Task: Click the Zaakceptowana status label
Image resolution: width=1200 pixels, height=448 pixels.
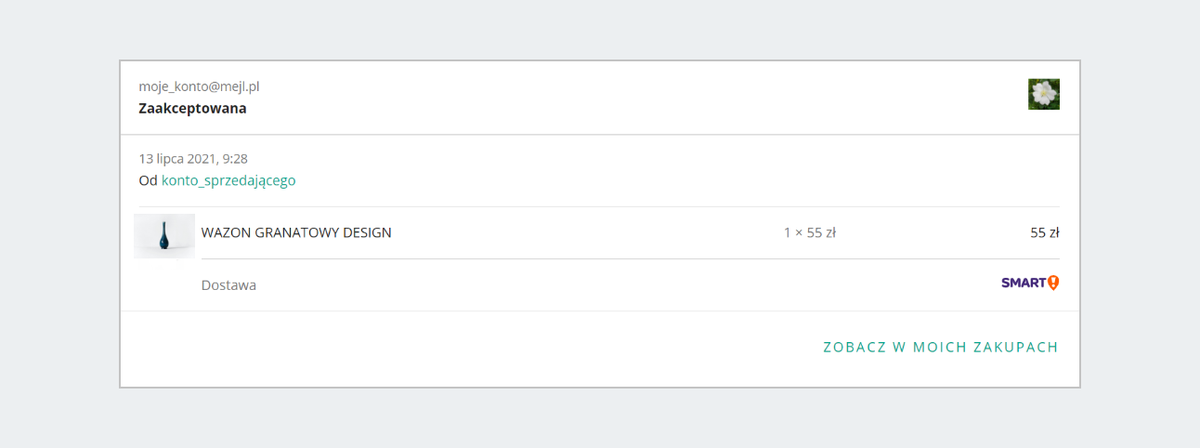Action: tap(192, 108)
